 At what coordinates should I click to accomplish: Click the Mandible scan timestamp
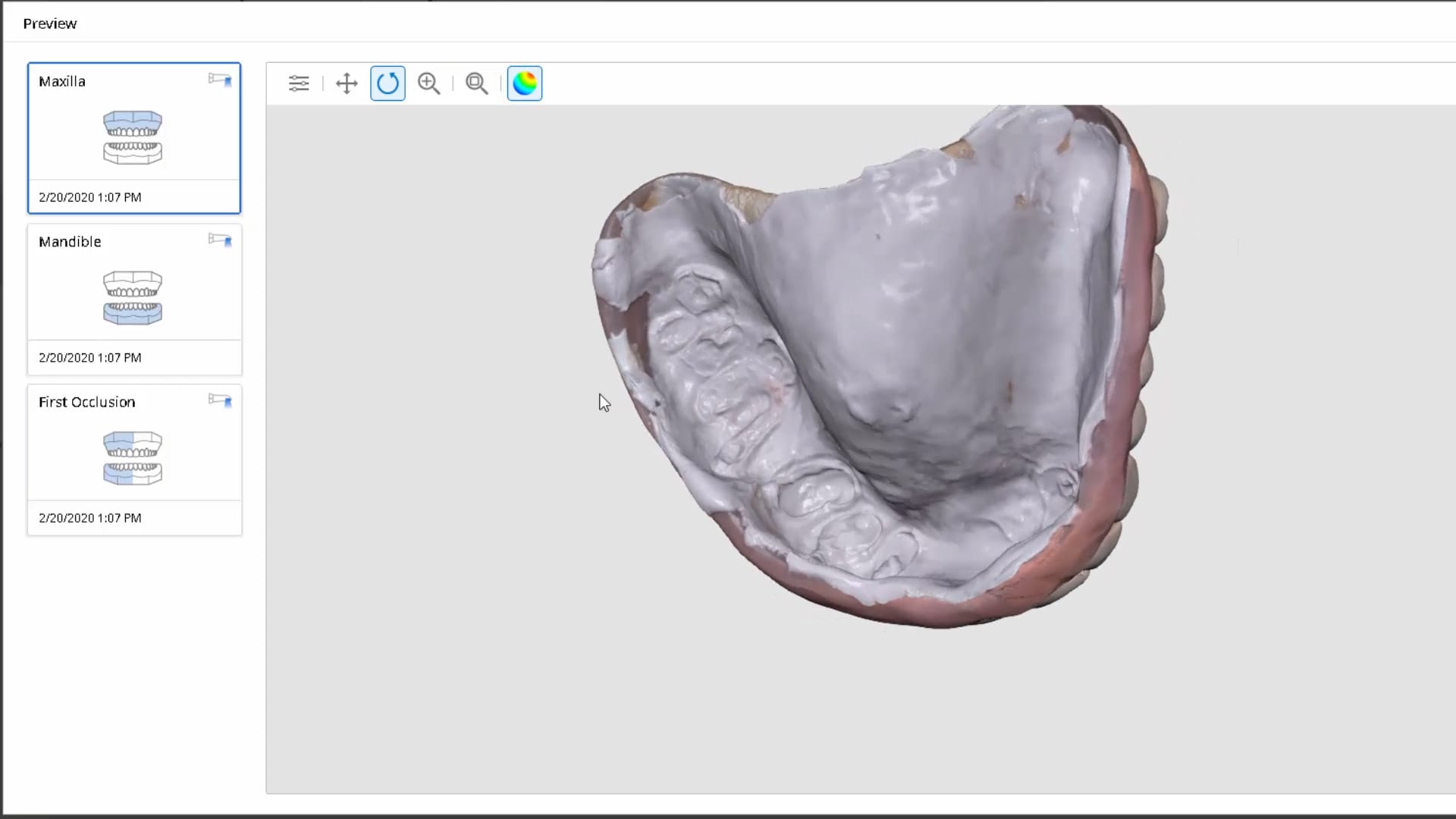click(x=90, y=358)
